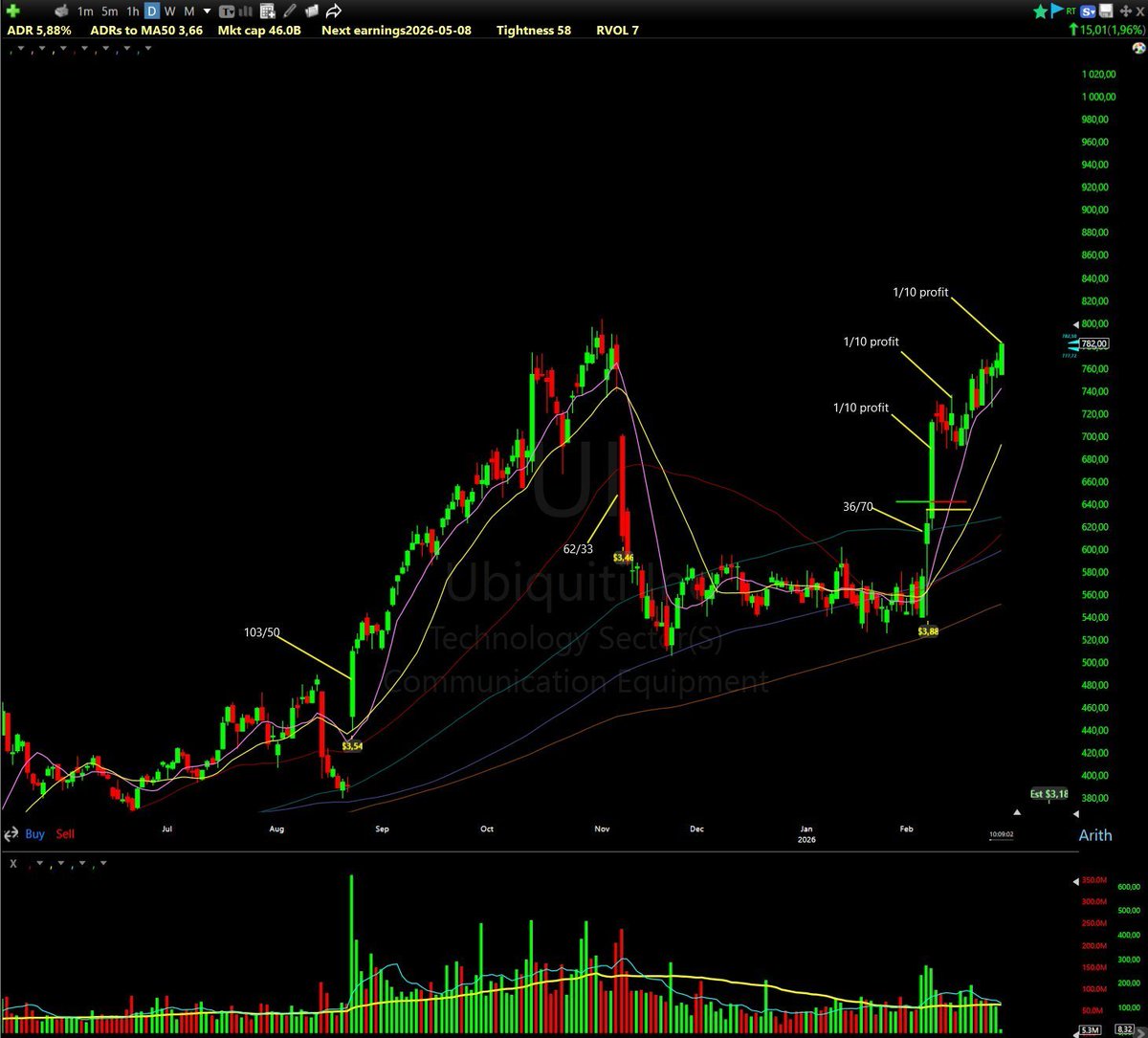1148x1038 pixels.
Task: Click the printer icon in the toolbar
Action: tap(62, 11)
